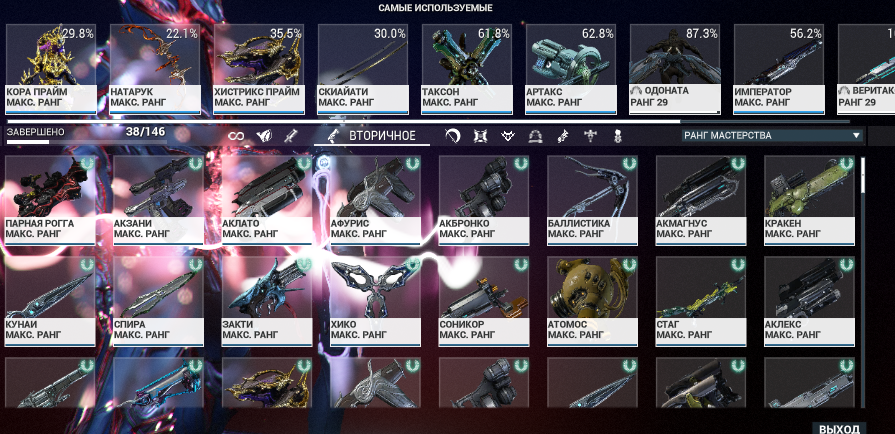
Task: Select the square sentinel category icon
Action: (480, 136)
